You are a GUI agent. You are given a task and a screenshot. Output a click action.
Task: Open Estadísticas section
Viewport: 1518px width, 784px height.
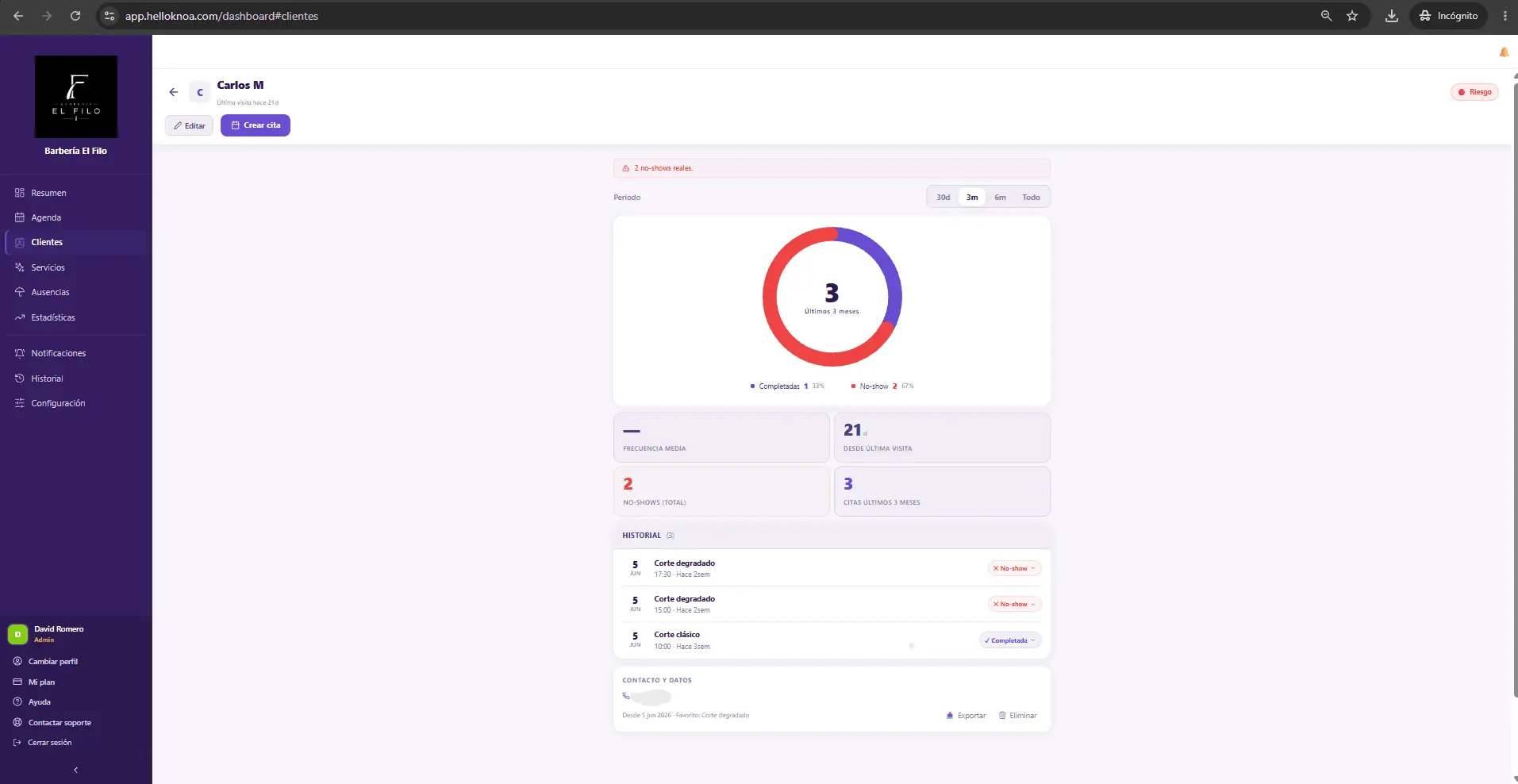[x=76, y=317]
